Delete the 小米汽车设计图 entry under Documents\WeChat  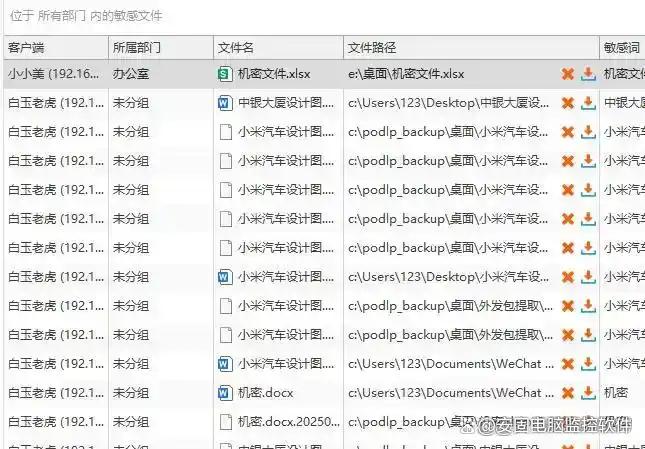click(x=568, y=364)
